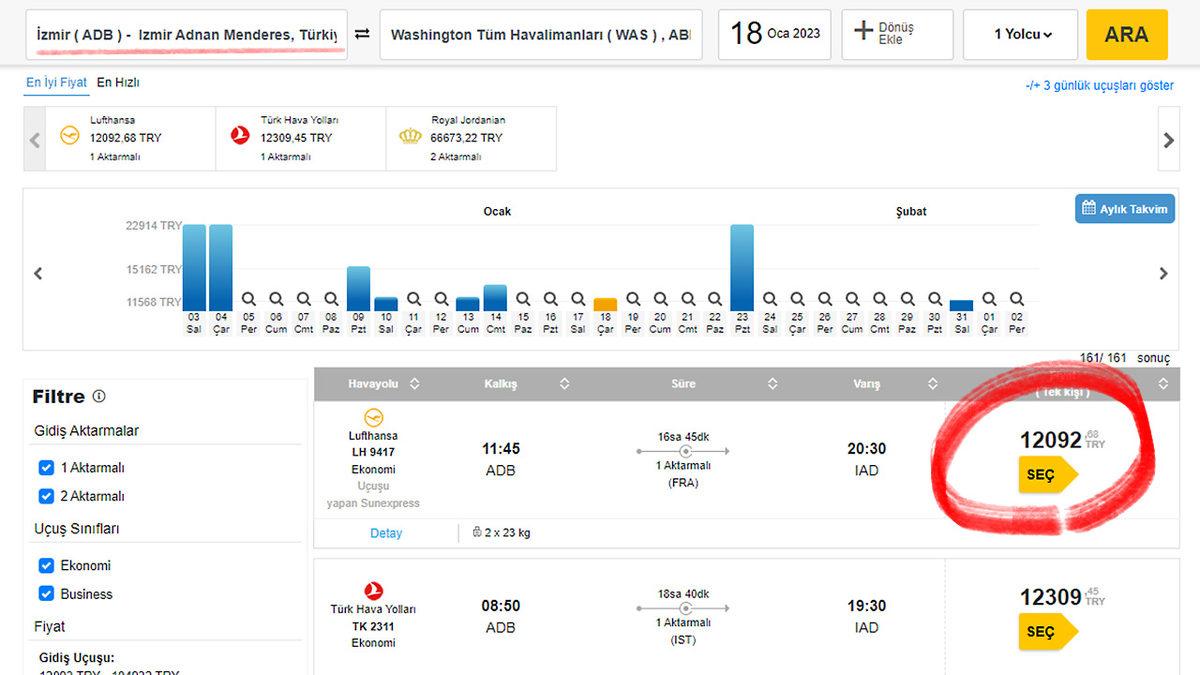Swap origin and destination airports icon
Viewport: 1200px width, 675px height.
[x=362, y=34]
